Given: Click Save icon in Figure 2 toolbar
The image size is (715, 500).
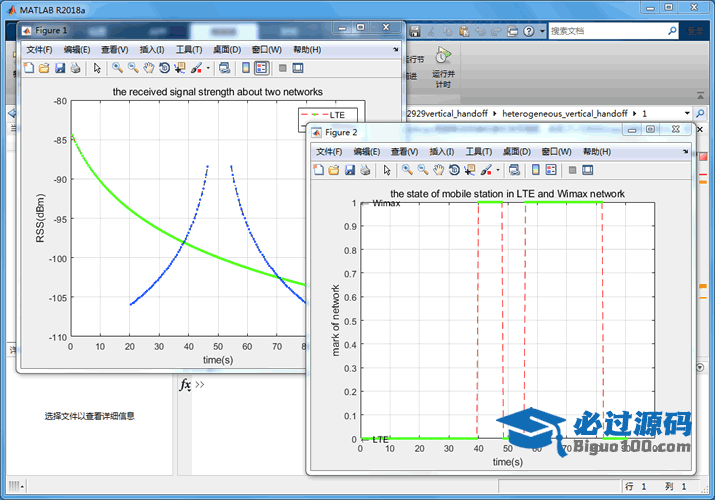Looking at the screenshot, I should (350, 170).
